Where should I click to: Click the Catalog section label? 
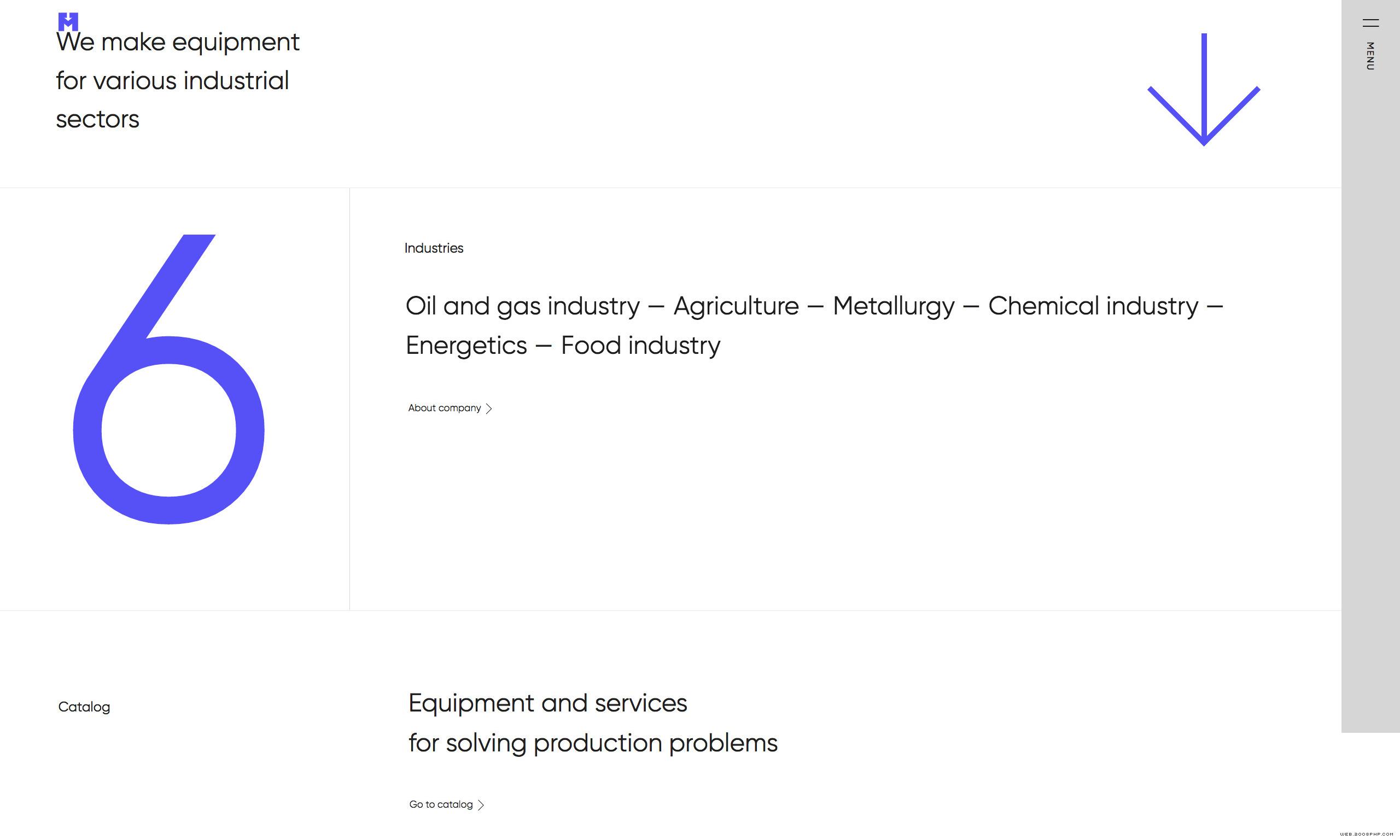(x=84, y=707)
